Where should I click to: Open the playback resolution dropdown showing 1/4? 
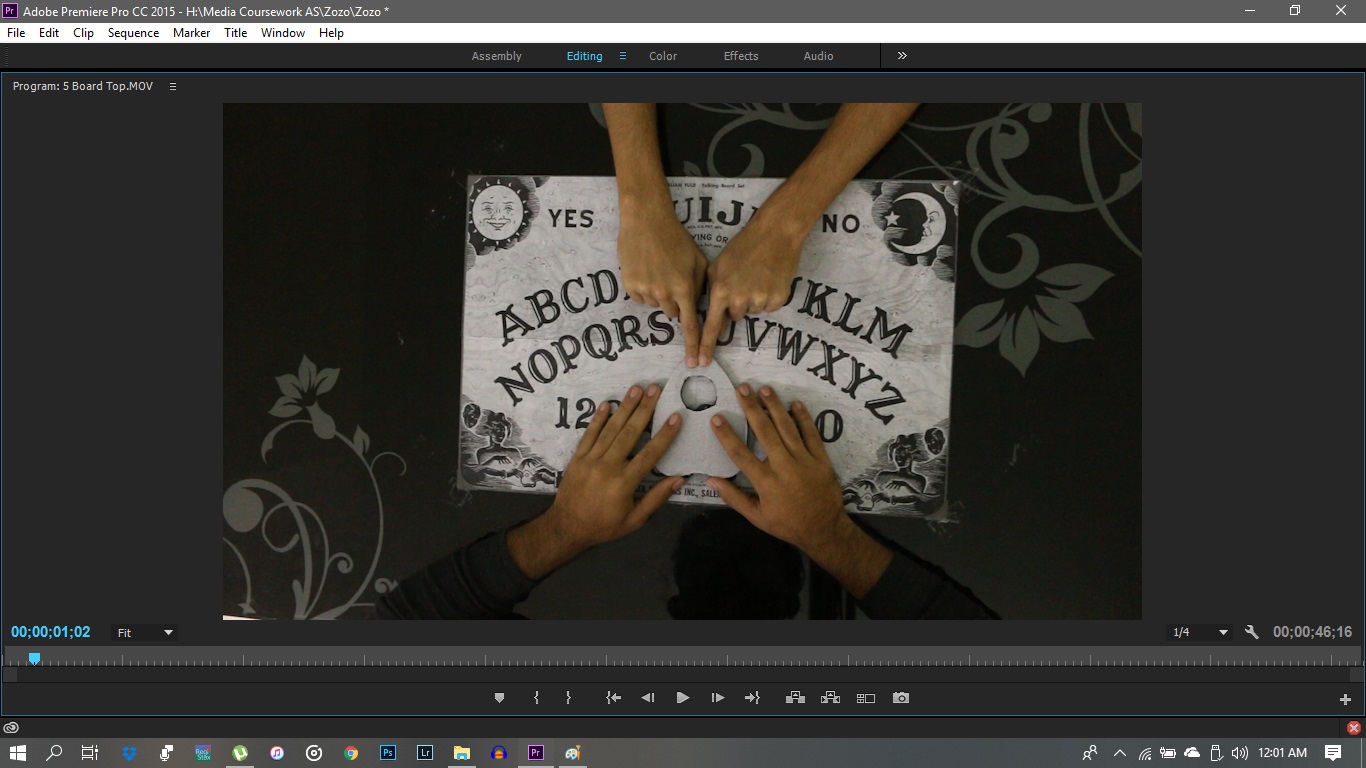[1197, 632]
